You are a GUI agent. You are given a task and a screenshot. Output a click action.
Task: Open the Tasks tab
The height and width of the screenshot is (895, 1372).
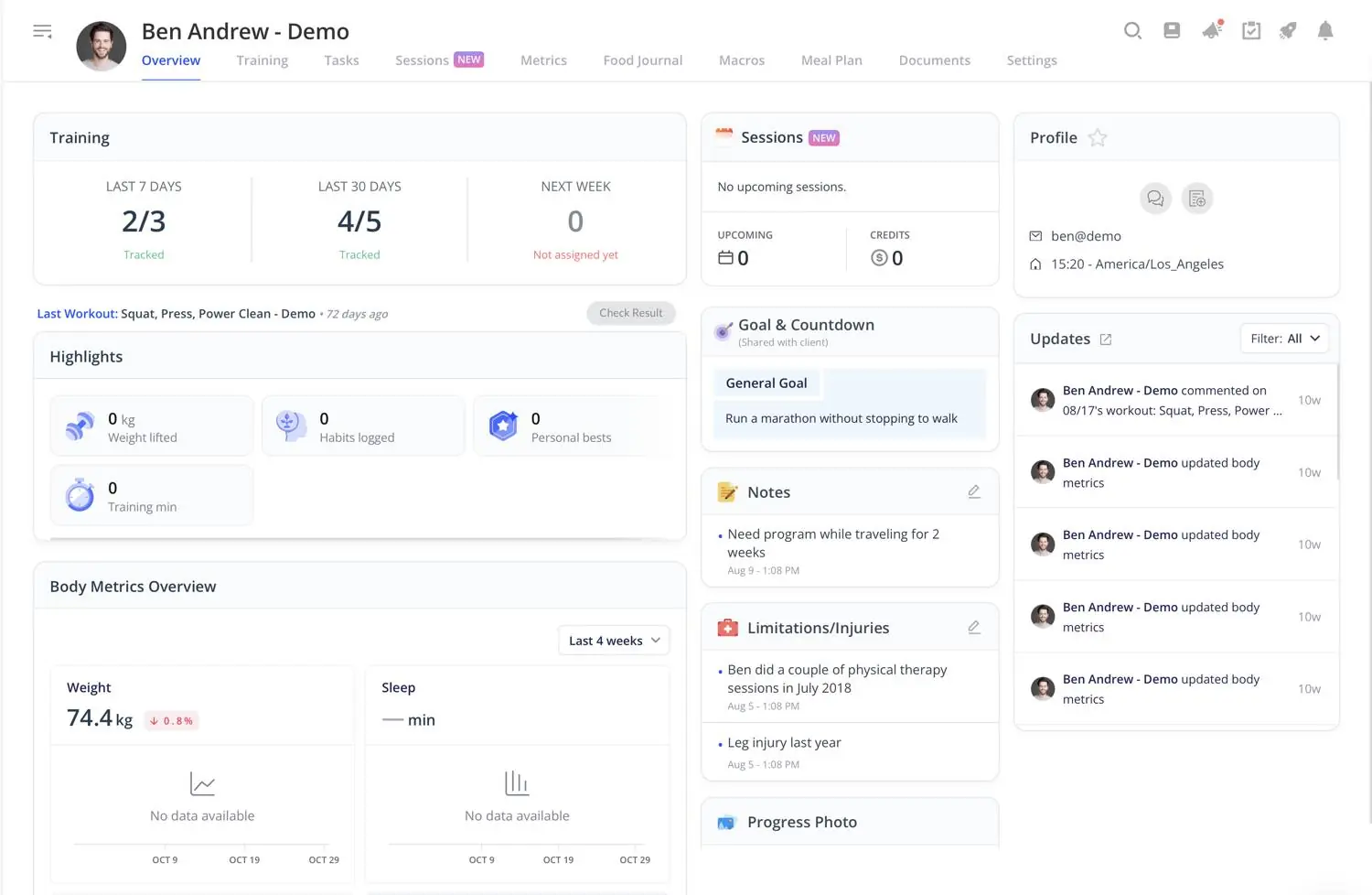[x=341, y=60]
